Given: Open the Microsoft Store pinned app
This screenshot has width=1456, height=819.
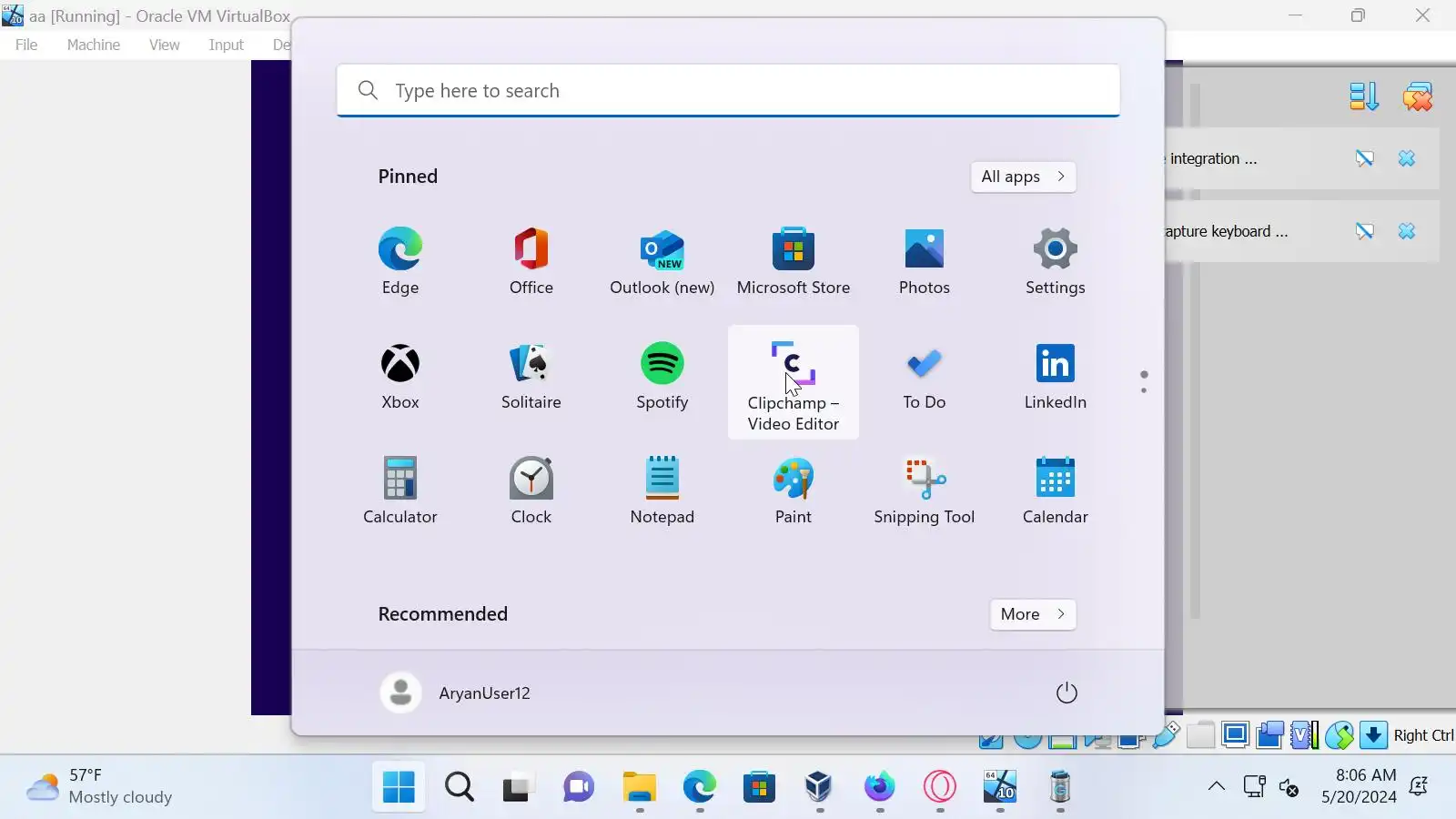Looking at the screenshot, I should coord(794,262).
